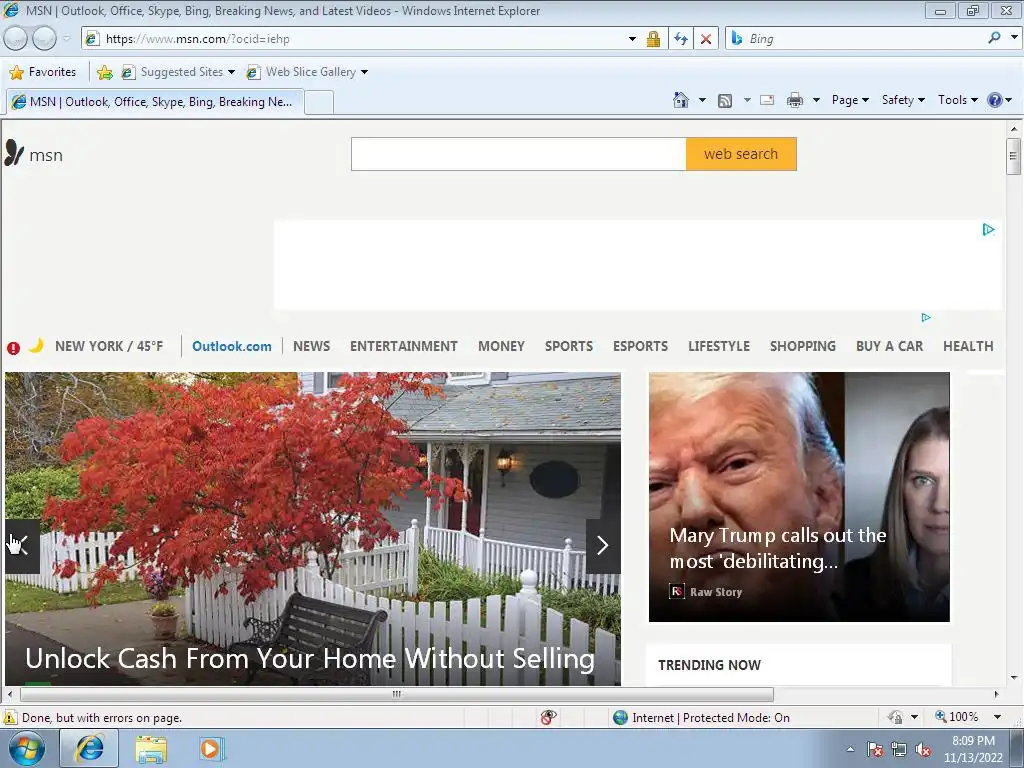Click the carousel previous arrow
Screen dimensions: 1024x768
22,545
